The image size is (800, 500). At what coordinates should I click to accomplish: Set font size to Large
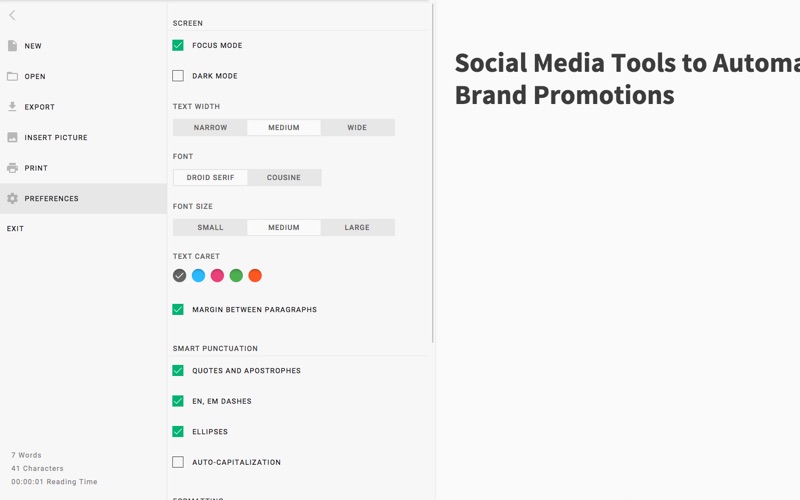coord(357,228)
